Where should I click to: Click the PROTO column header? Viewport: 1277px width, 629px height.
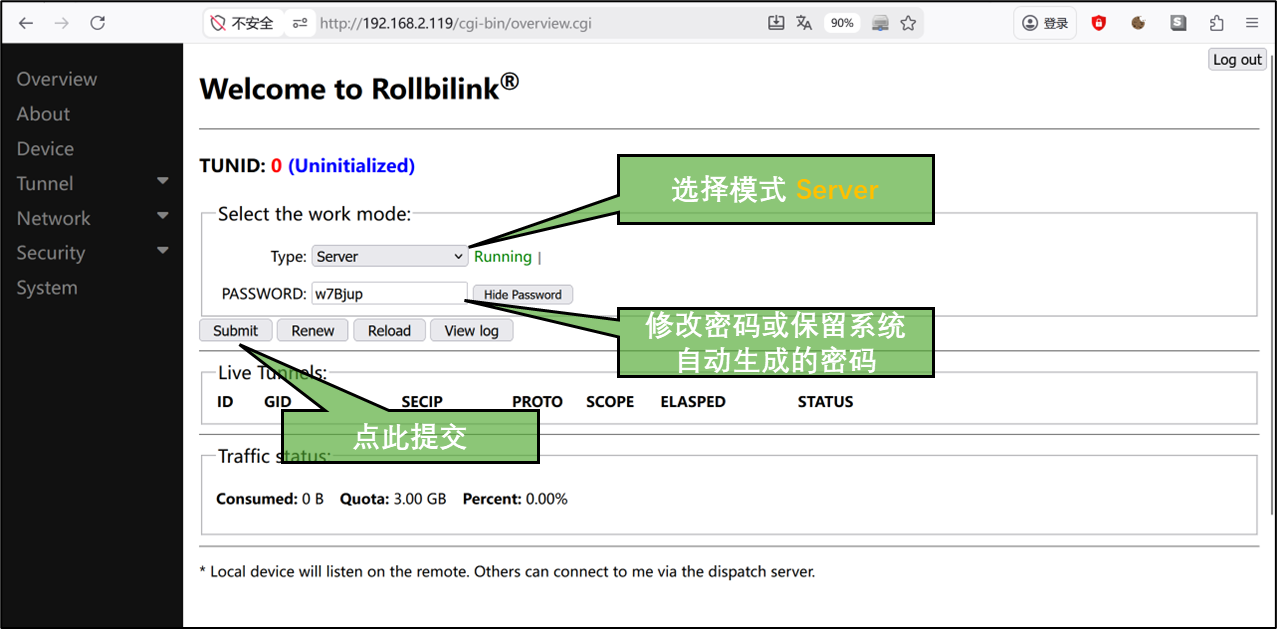[x=538, y=402]
